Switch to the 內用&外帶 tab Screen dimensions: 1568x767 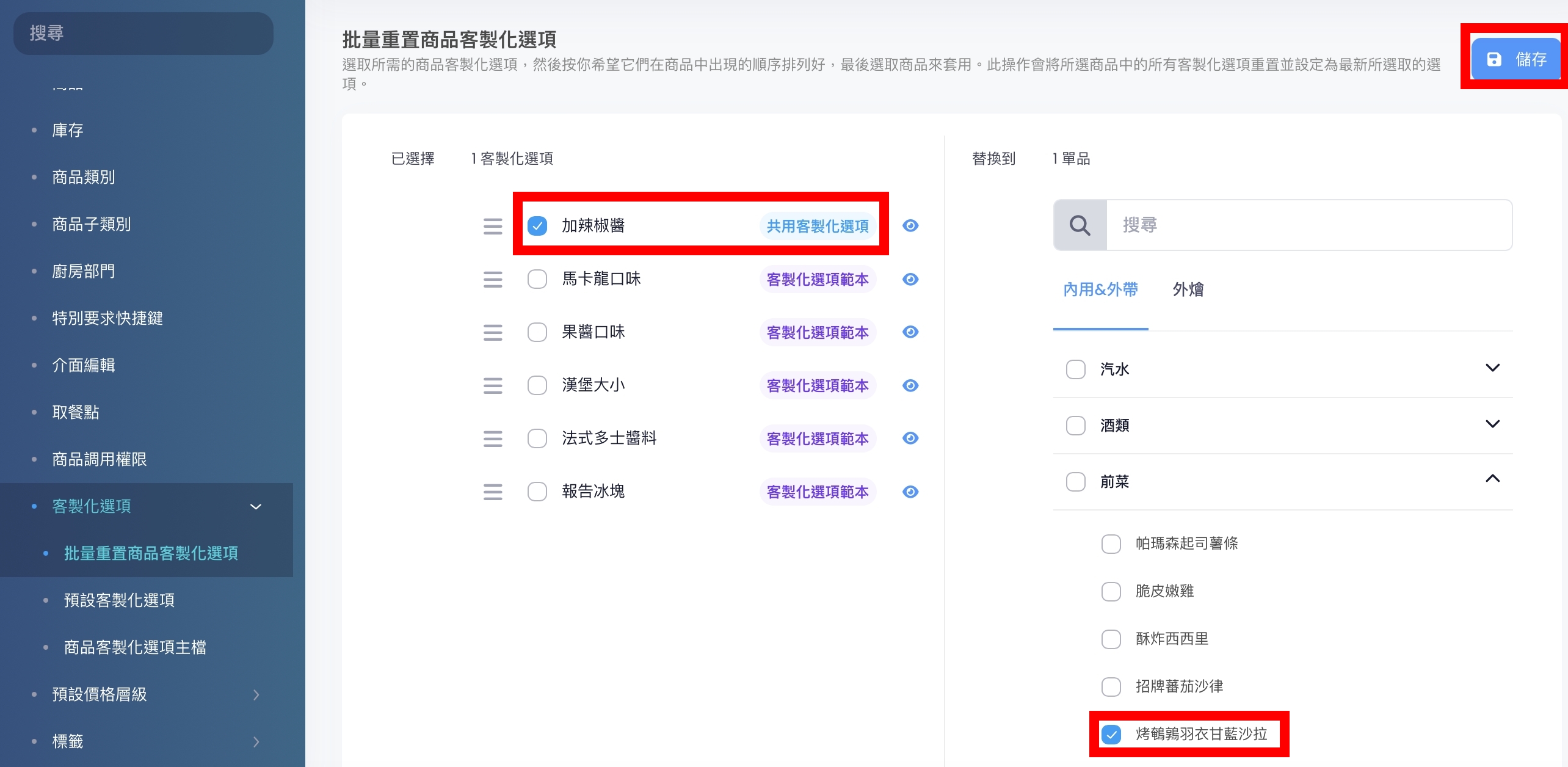click(1100, 289)
